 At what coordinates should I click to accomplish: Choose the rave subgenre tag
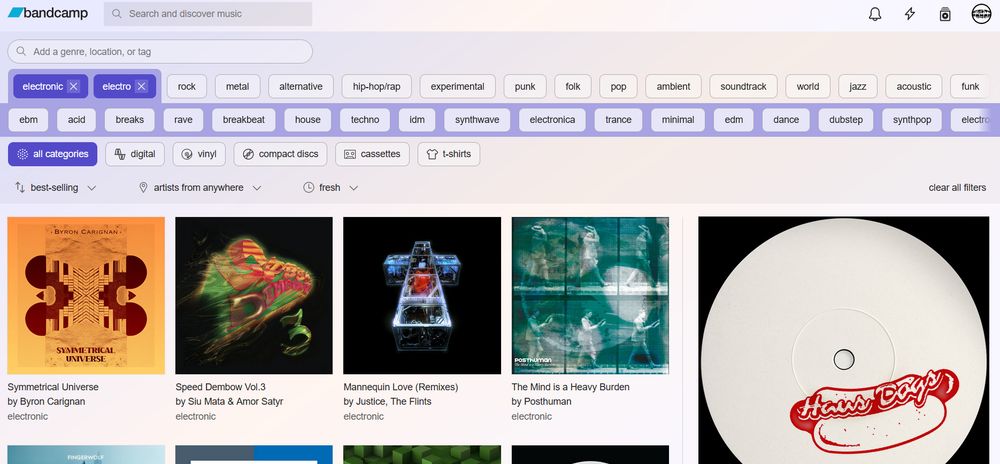pyautogui.click(x=183, y=120)
